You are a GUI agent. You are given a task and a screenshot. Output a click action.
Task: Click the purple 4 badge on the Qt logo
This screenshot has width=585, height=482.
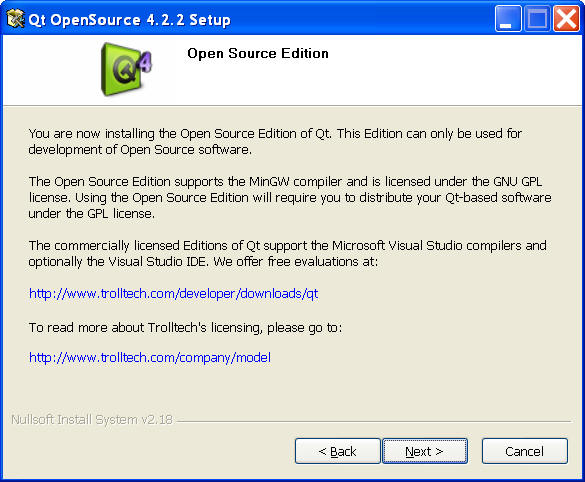[x=145, y=61]
